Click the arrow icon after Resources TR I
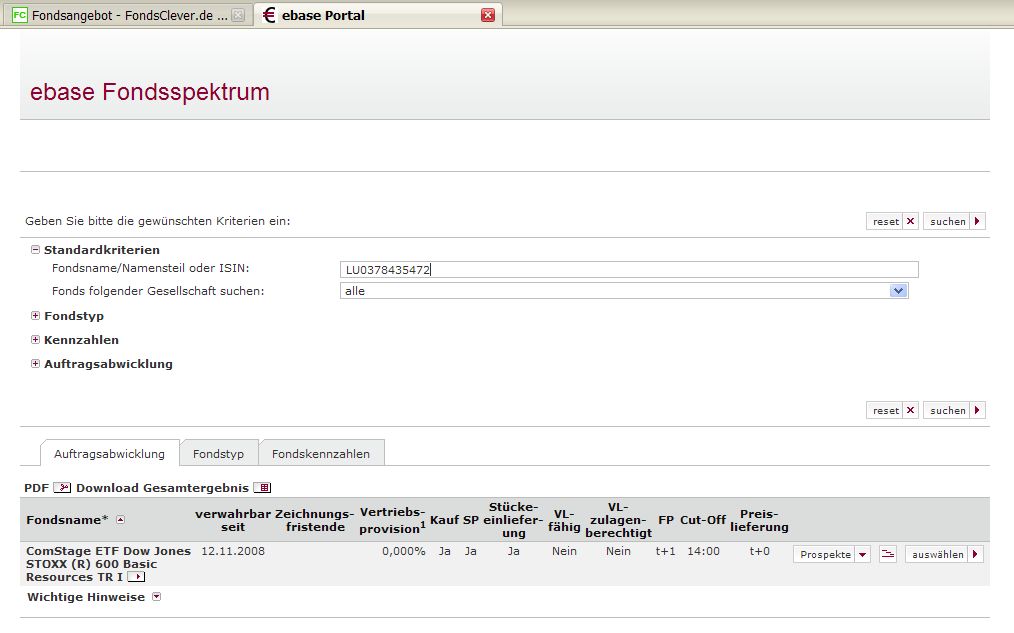 click(x=136, y=577)
